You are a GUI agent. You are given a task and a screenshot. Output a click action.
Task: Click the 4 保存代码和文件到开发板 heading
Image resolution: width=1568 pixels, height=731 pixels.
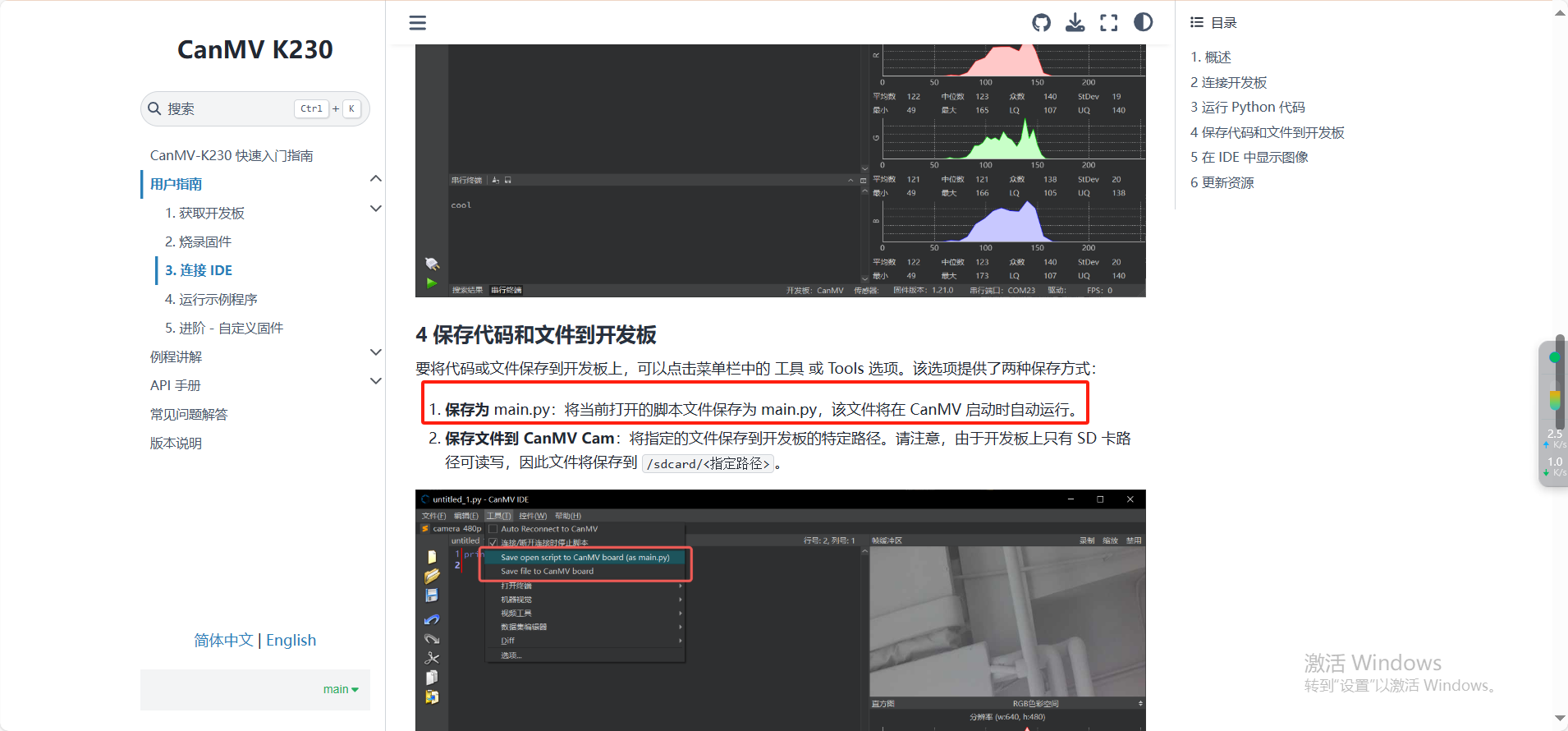click(536, 335)
